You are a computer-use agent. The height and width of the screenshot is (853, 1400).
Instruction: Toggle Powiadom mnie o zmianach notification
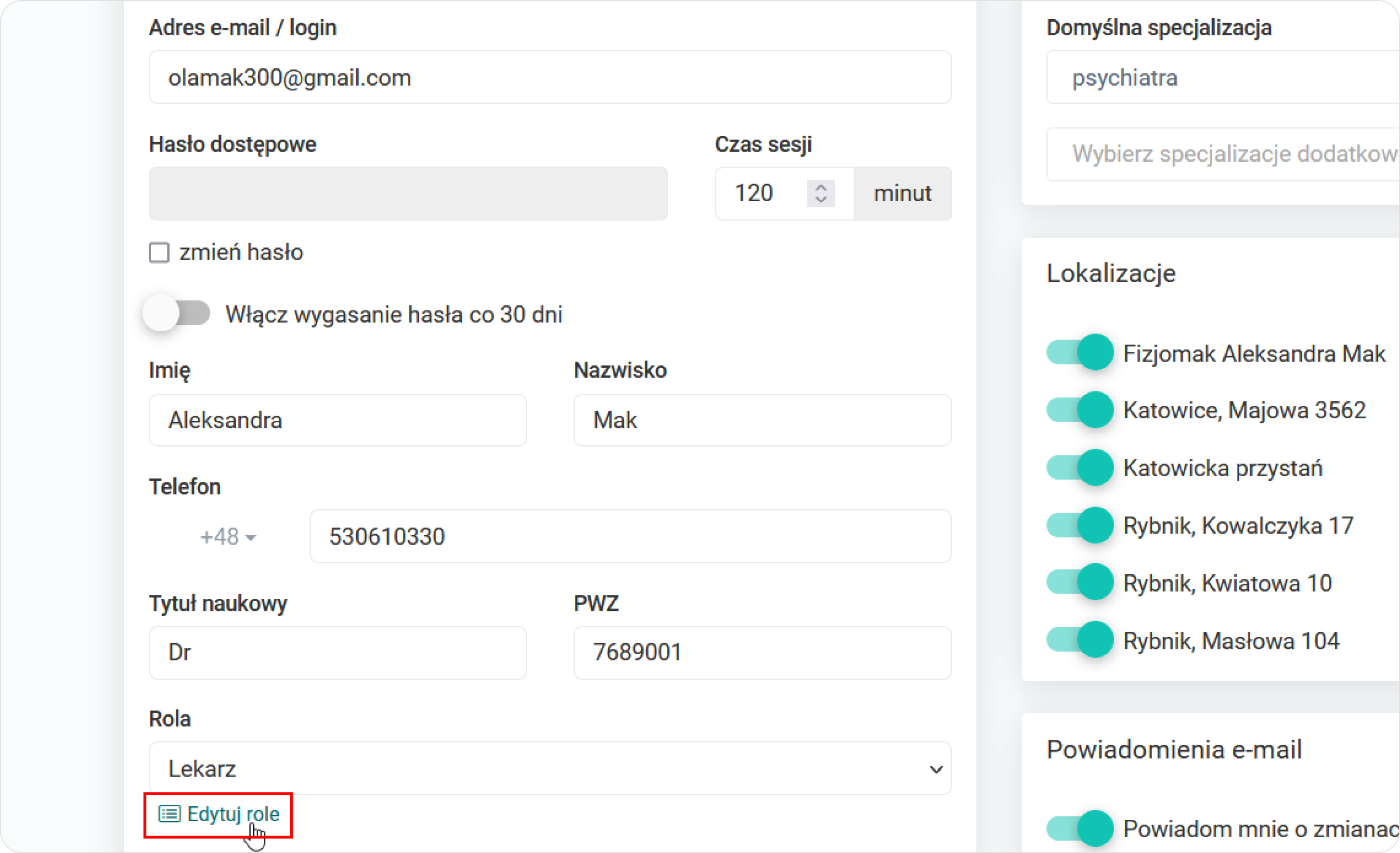(x=1079, y=828)
